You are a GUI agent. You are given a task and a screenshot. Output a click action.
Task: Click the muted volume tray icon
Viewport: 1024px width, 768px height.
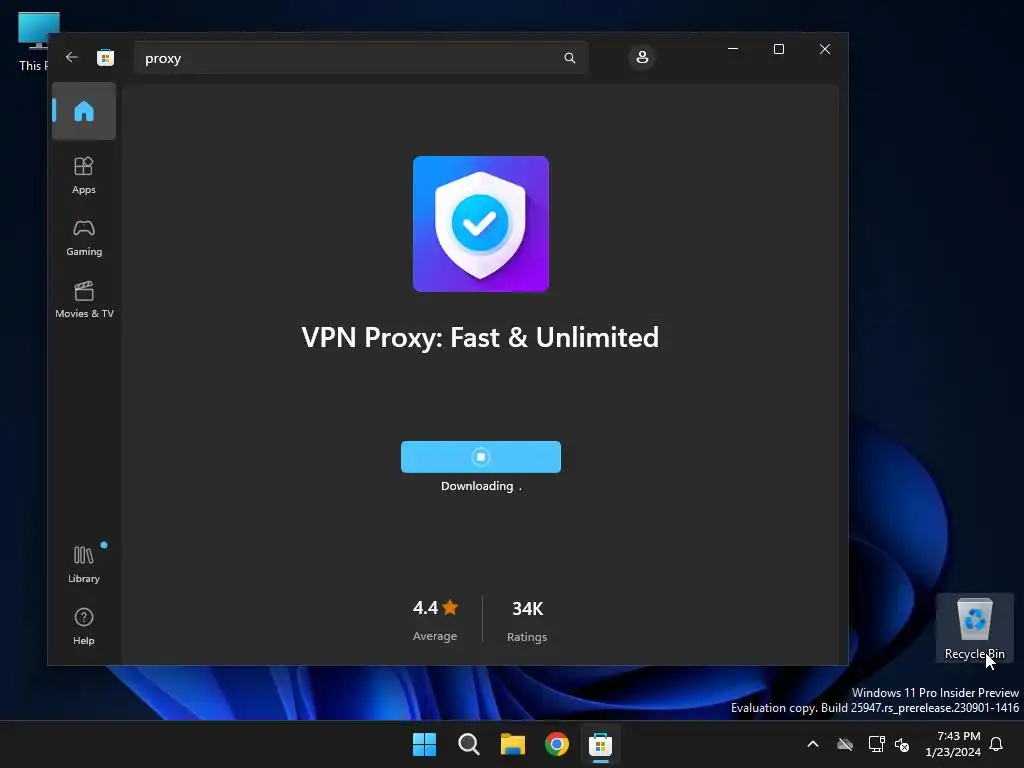pos(902,744)
